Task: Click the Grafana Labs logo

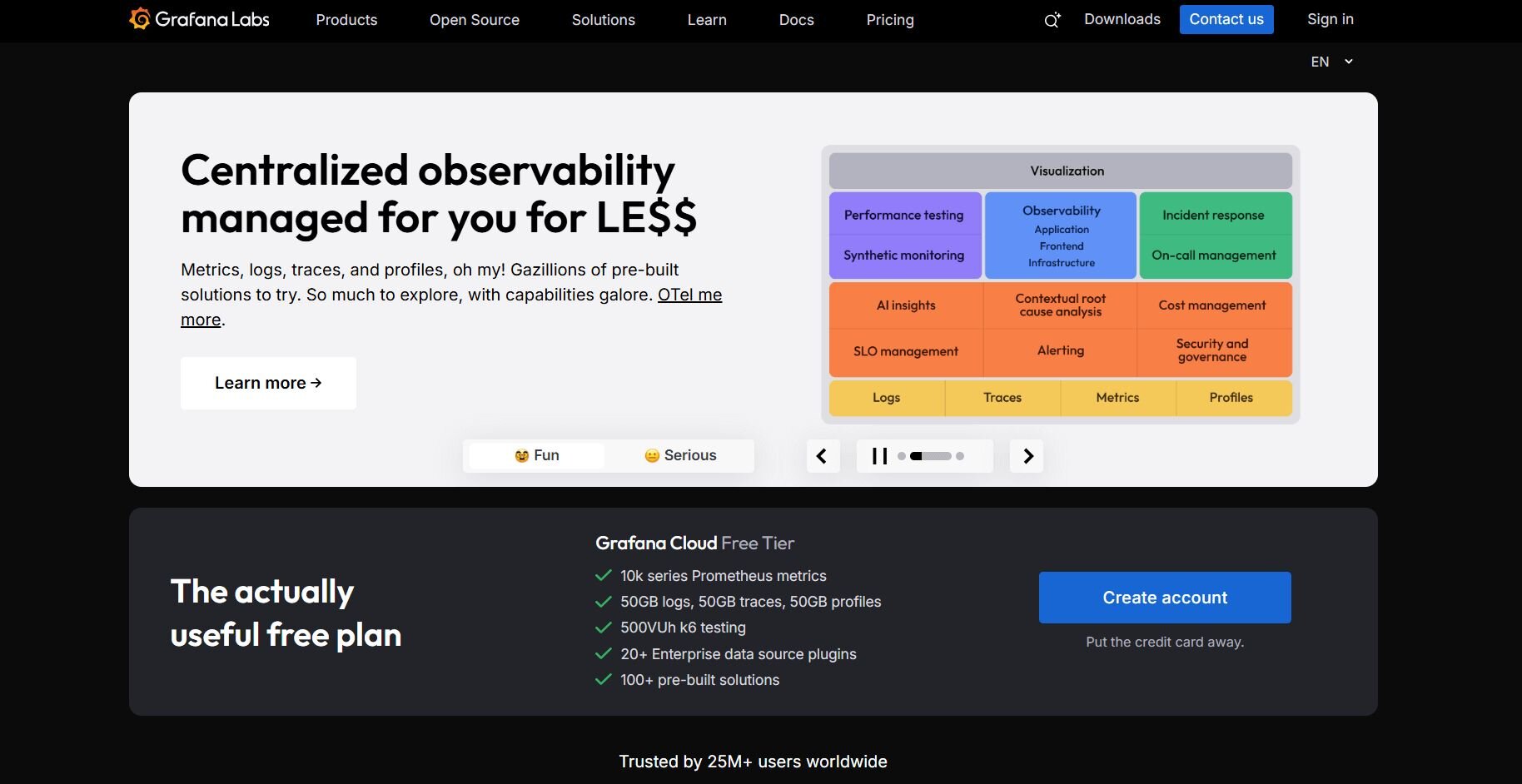Action: click(200, 19)
